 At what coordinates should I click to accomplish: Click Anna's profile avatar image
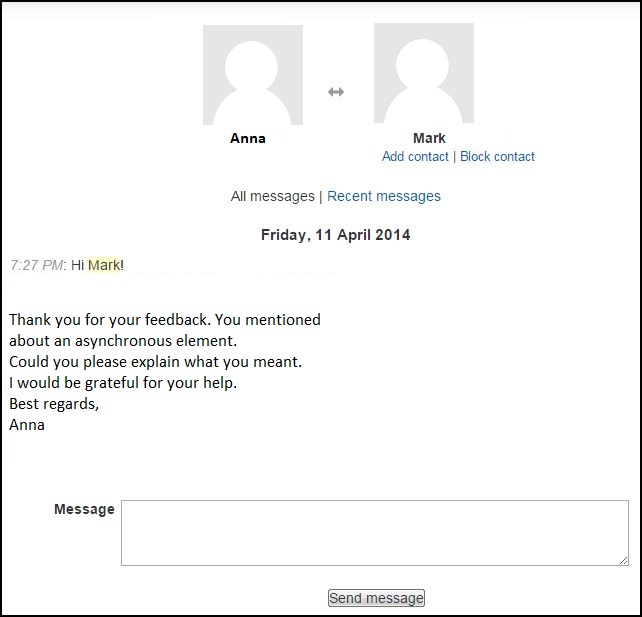pyautogui.click(x=253, y=75)
